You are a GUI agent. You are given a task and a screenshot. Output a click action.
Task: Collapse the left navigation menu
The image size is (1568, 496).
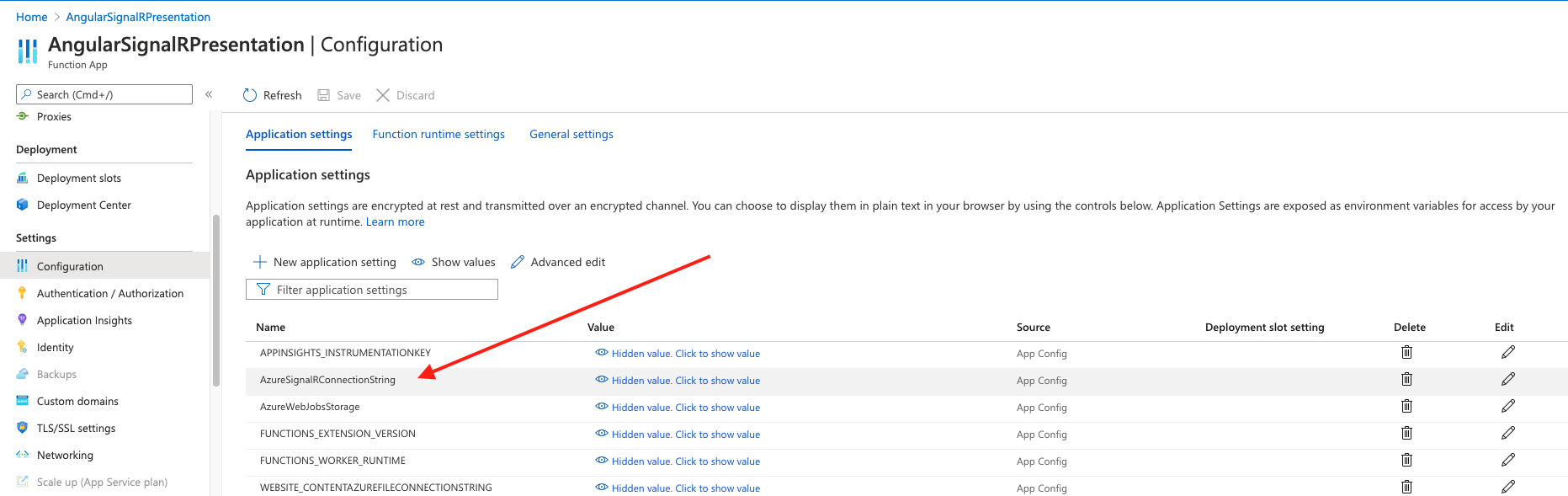pos(209,94)
